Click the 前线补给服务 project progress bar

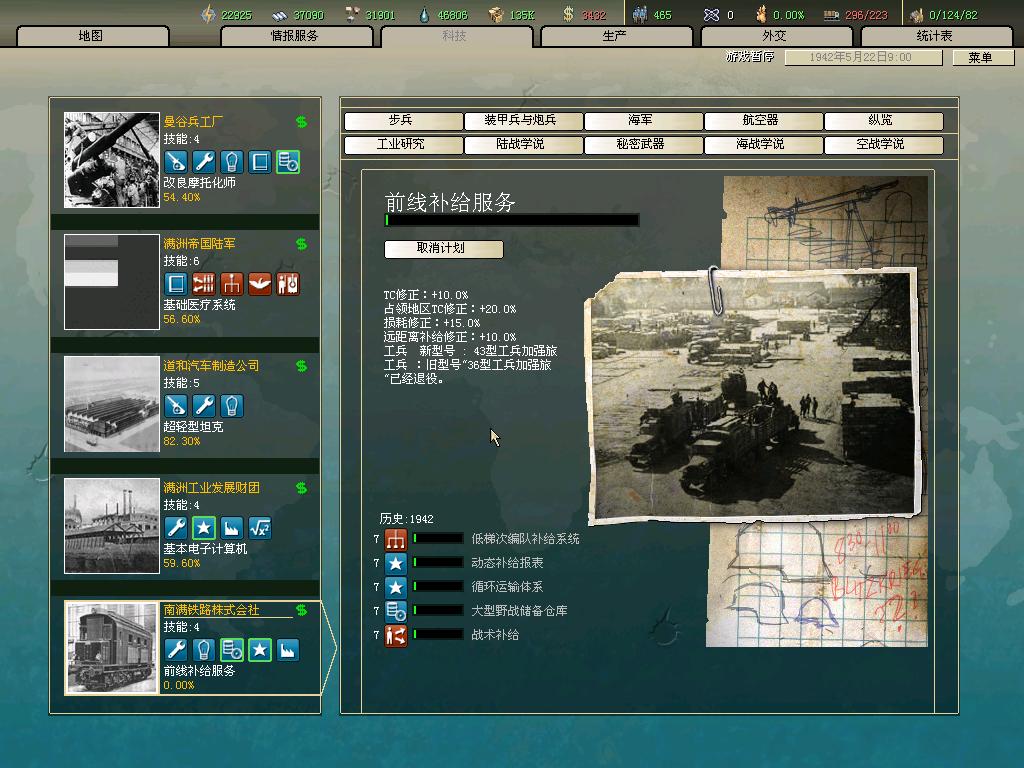(512, 221)
